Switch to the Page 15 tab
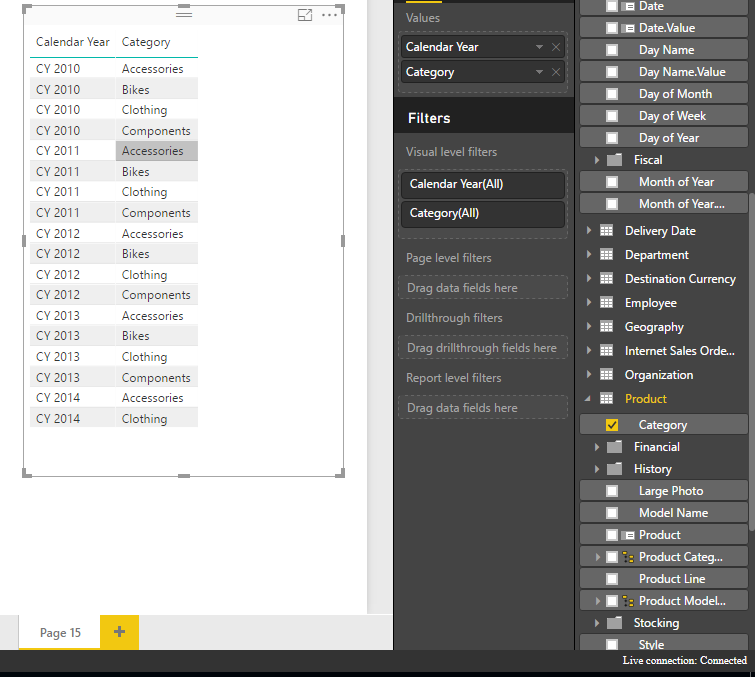 point(60,632)
